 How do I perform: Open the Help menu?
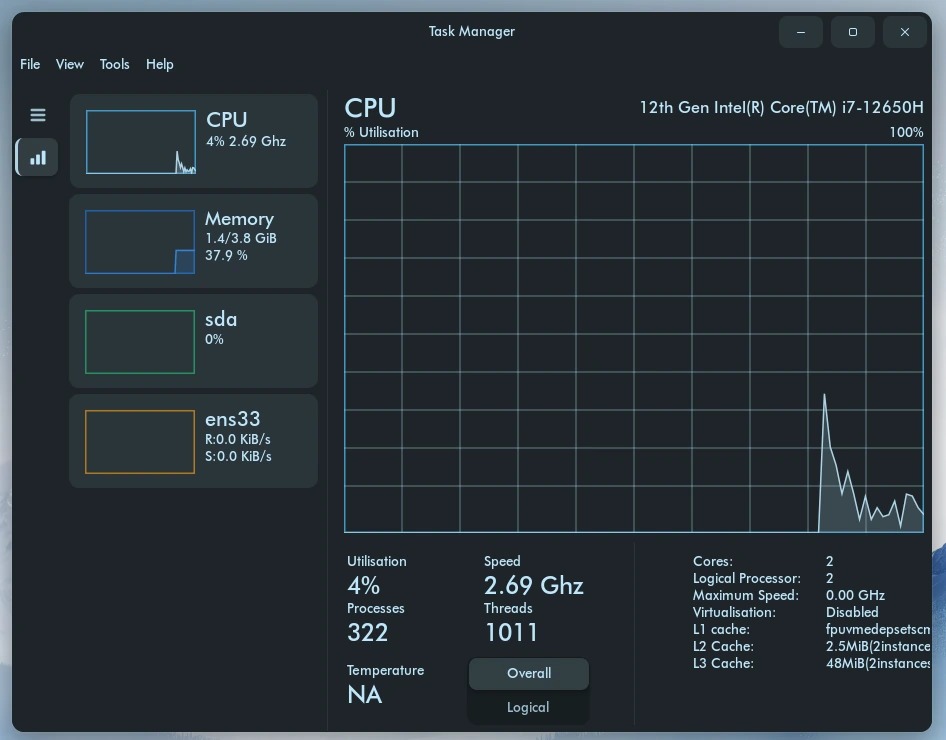pyautogui.click(x=160, y=64)
